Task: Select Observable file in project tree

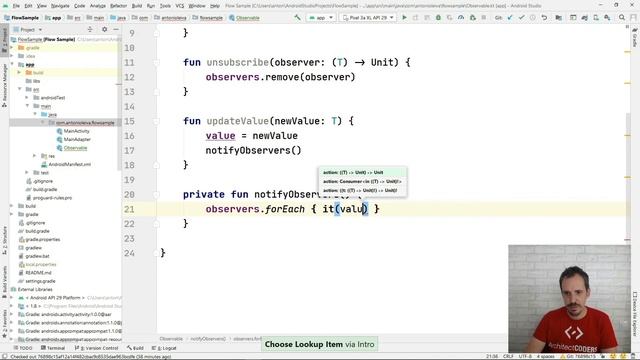Action: (75, 148)
